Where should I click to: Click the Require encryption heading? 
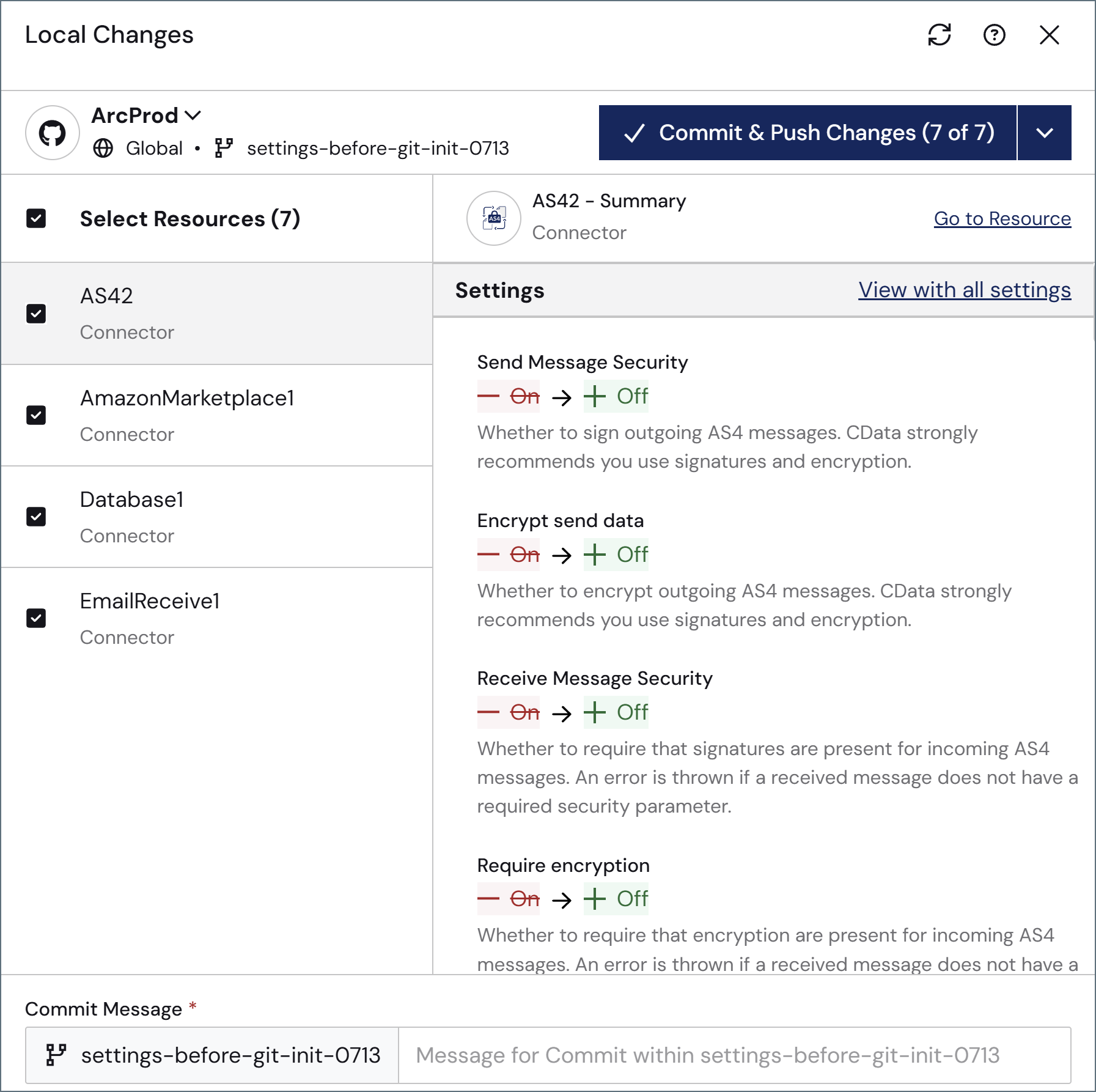(x=563, y=865)
